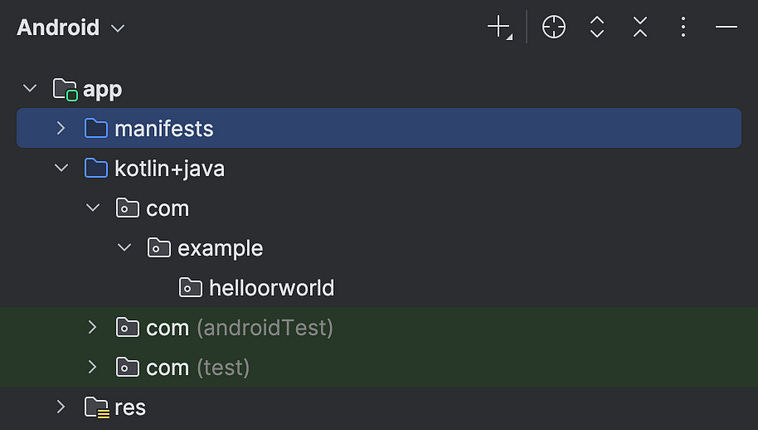Screen dimensions: 758x430
Task: Expand the com (androidTest) package
Action: coord(92,327)
